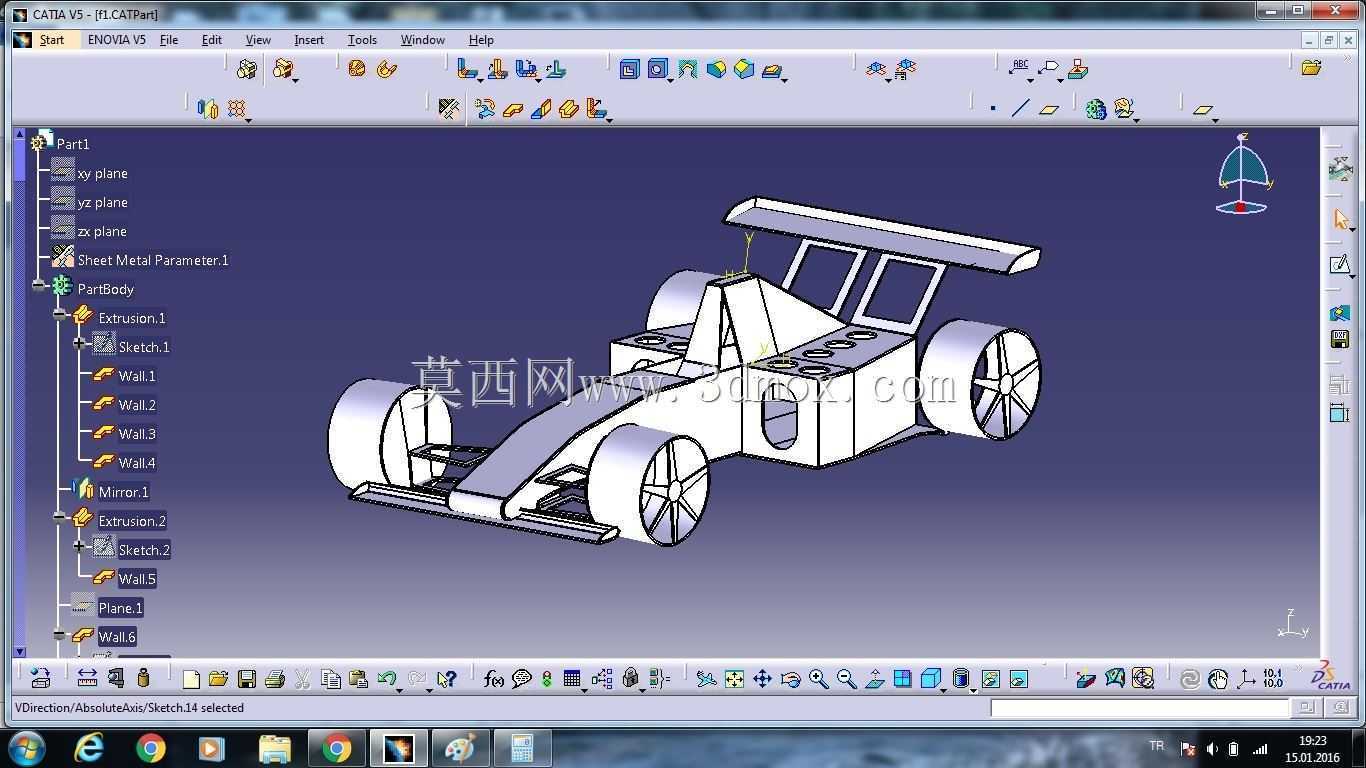The height and width of the screenshot is (768, 1366).
Task: Click the 3D compass in the viewport
Action: pos(1243,174)
